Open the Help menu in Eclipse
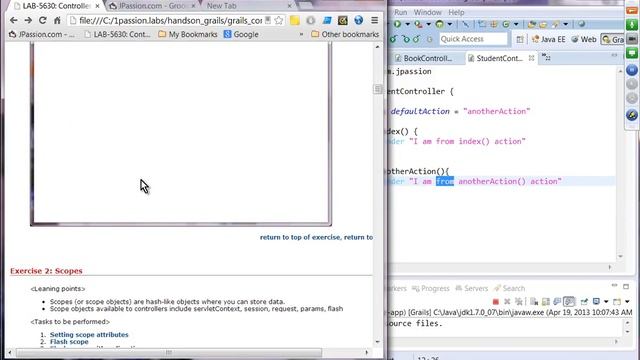This screenshot has width=640, height=360. [456, 12]
